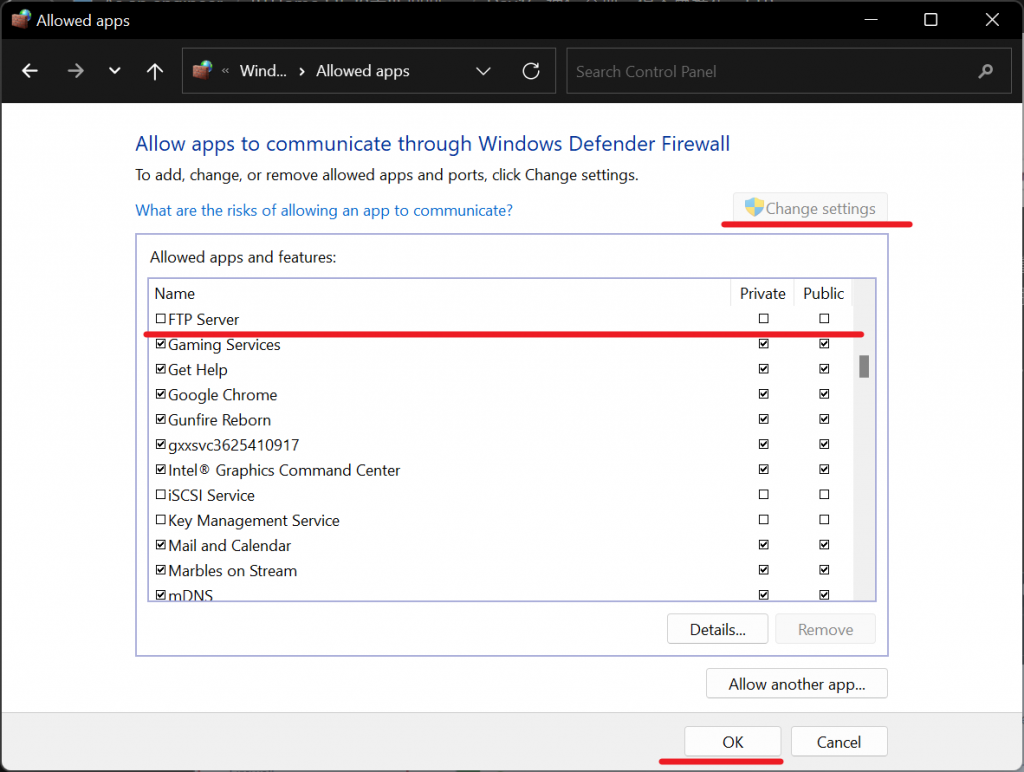Uncheck Marbles on Stream Public checkbox
This screenshot has height=772, width=1024.
pyautogui.click(x=824, y=570)
